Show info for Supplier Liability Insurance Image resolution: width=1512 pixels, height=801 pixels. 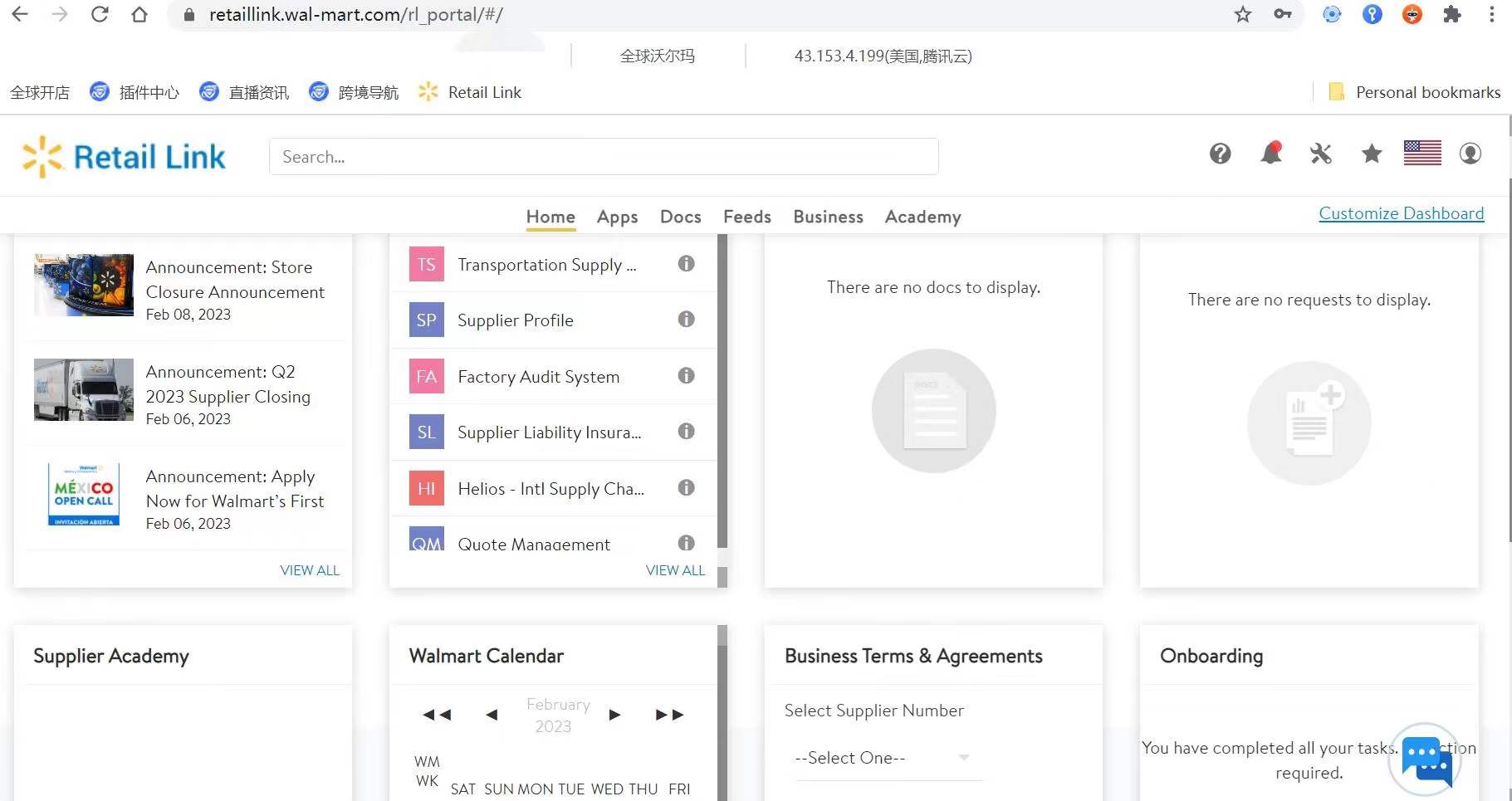[686, 431]
